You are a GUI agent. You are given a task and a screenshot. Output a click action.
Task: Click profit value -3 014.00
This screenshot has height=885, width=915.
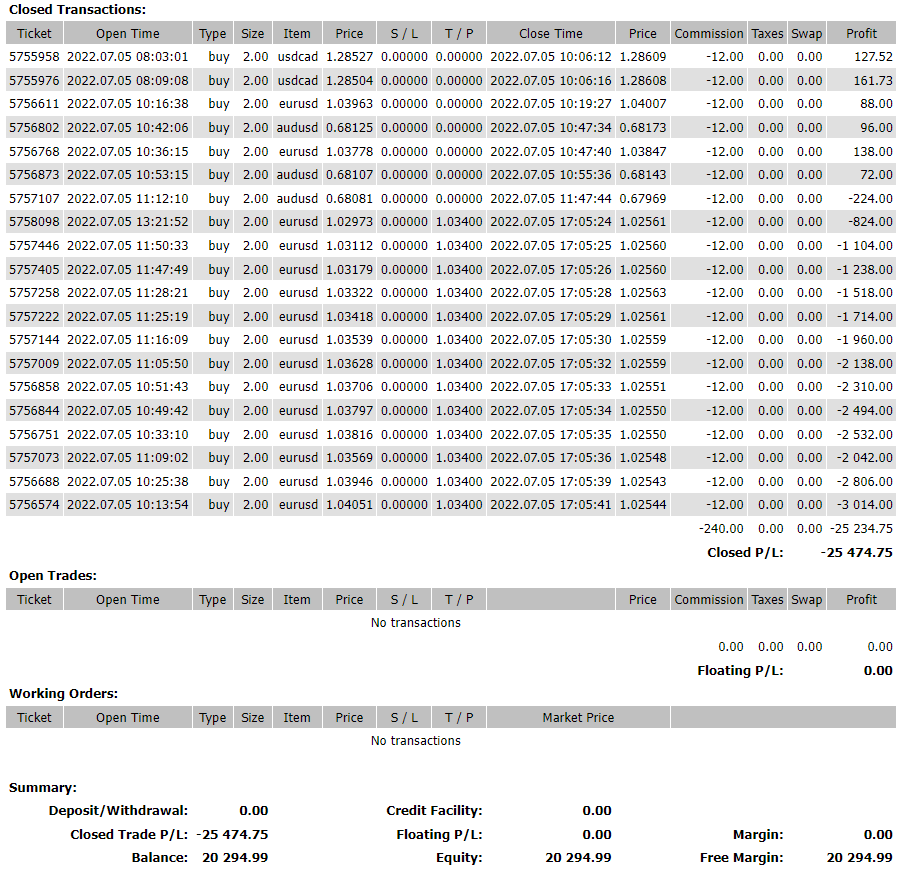click(864, 505)
